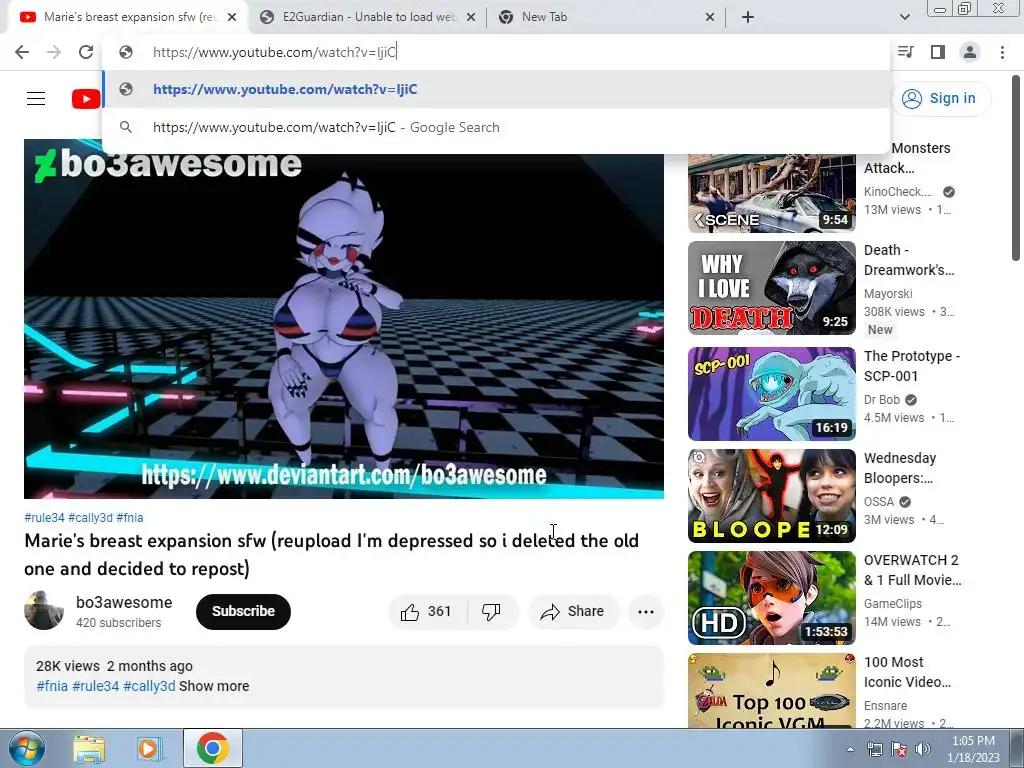This screenshot has width=1024, height=768.
Task: Open the #cally3d hashtag above title
Action: [90, 518]
